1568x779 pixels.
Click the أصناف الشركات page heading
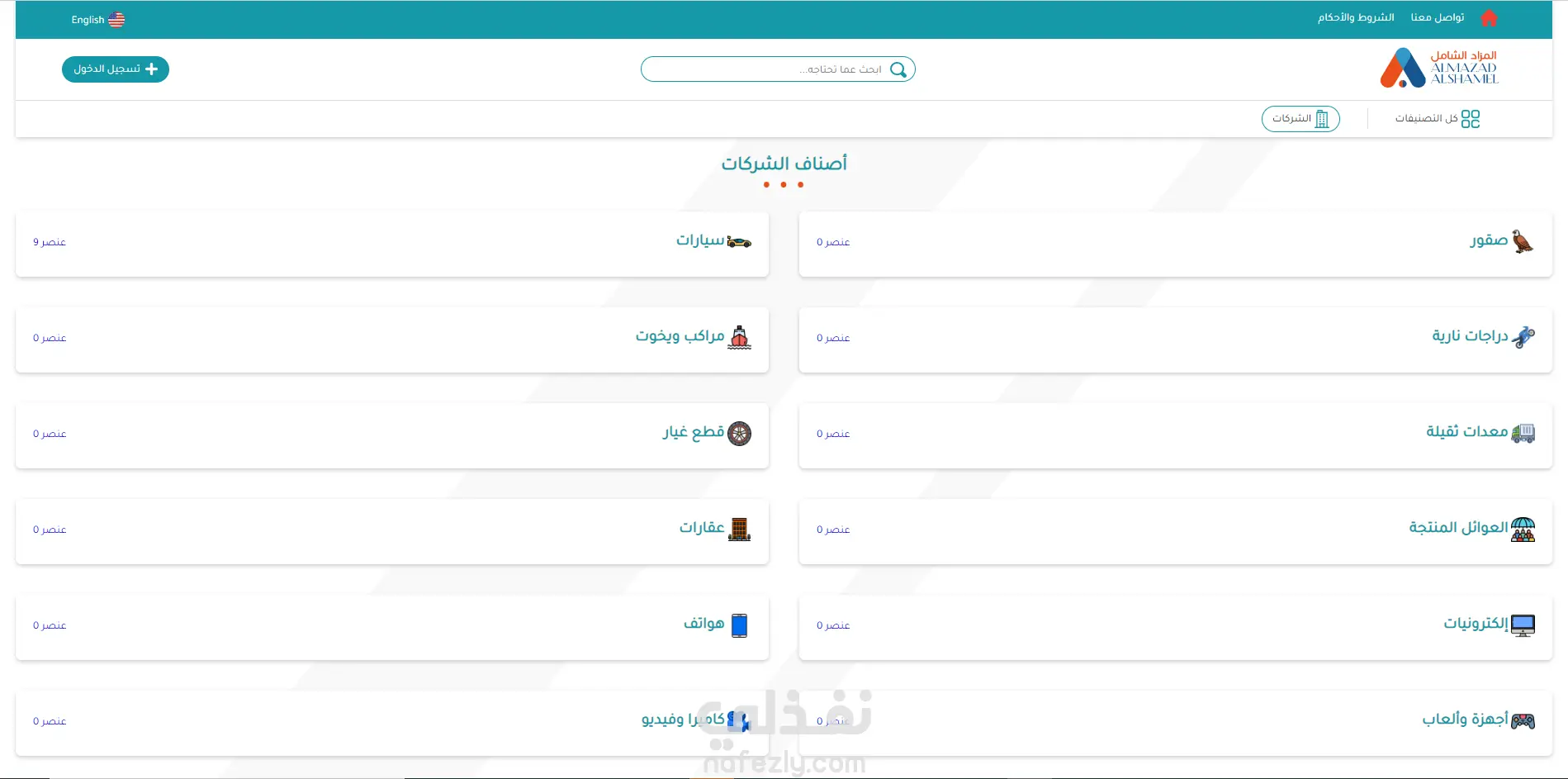pyautogui.click(x=784, y=164)
